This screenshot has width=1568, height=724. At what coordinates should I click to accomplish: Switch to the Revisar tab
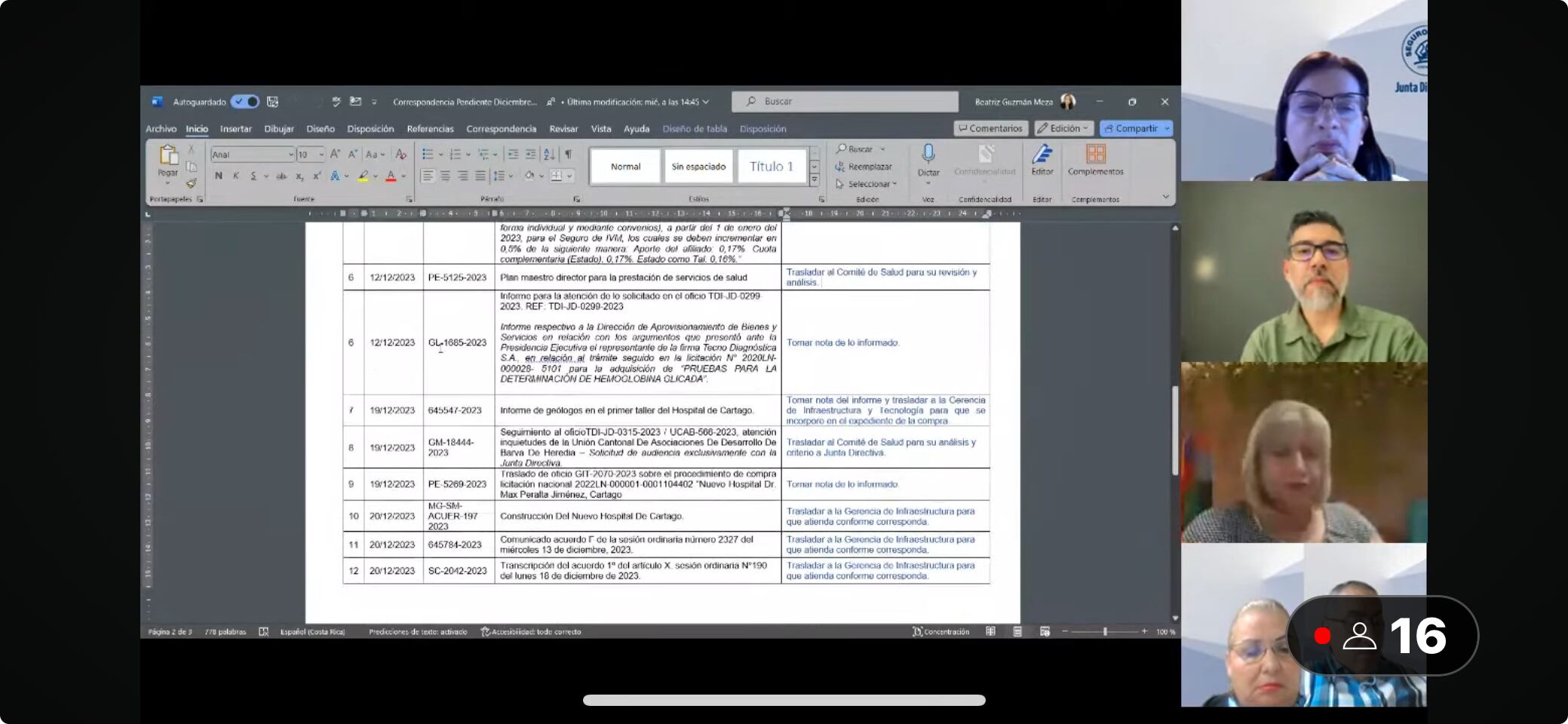point(563,129)
